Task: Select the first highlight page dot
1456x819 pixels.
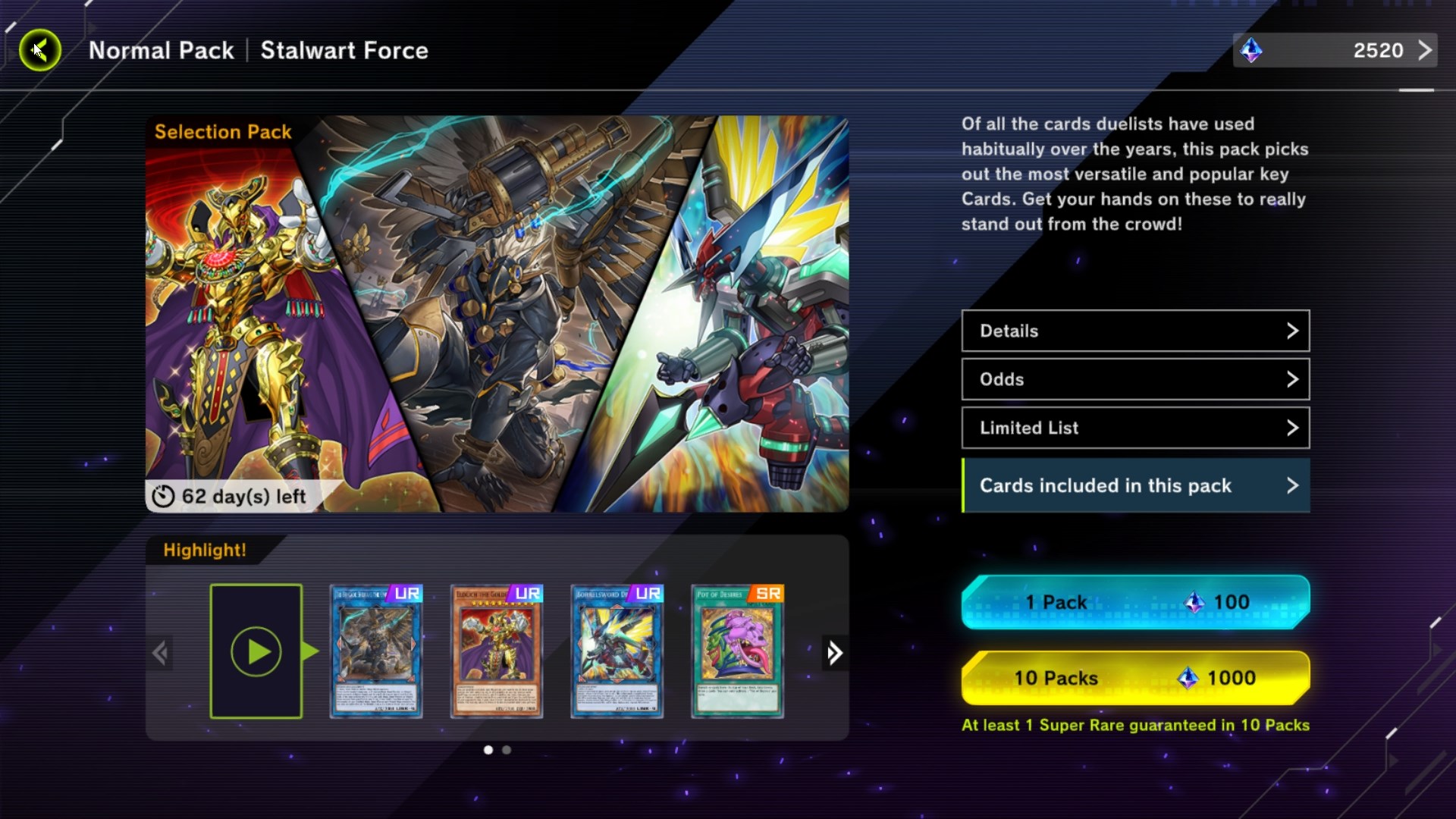Action: tap(488, 750)
